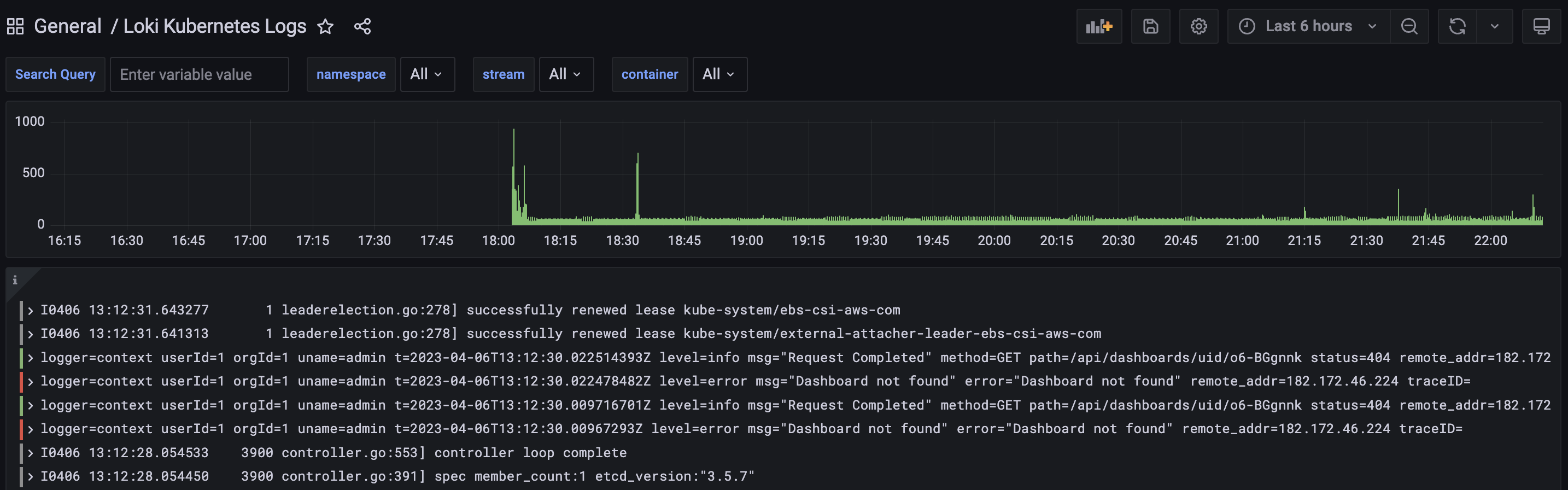Click the spike near 18:00 on graph
1568x490 pixels.
(514, 177)
